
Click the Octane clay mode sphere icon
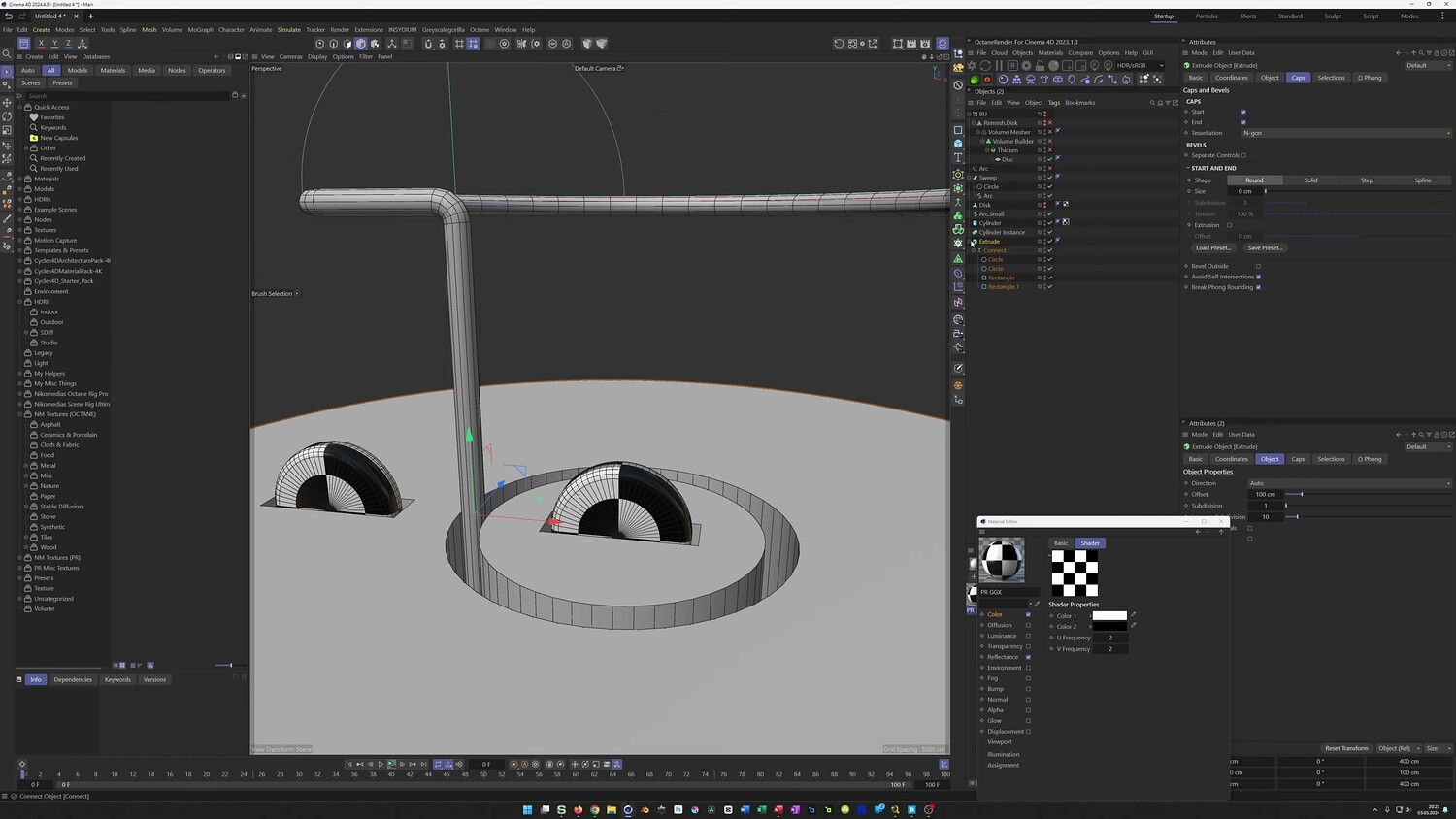1054,66
